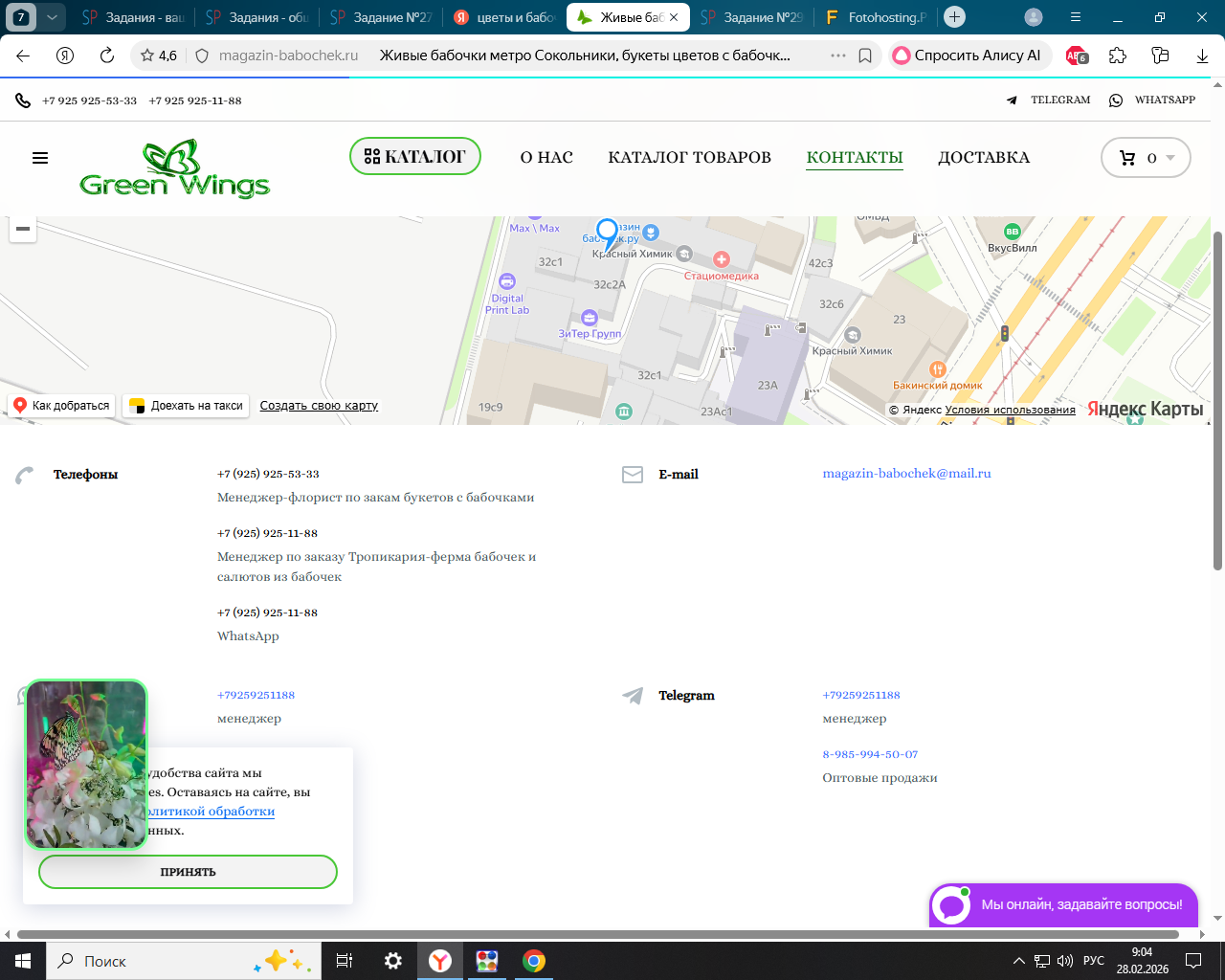Open browser downloads icon
Screen dimensions: 1225x980
[x=1202, y=56]
